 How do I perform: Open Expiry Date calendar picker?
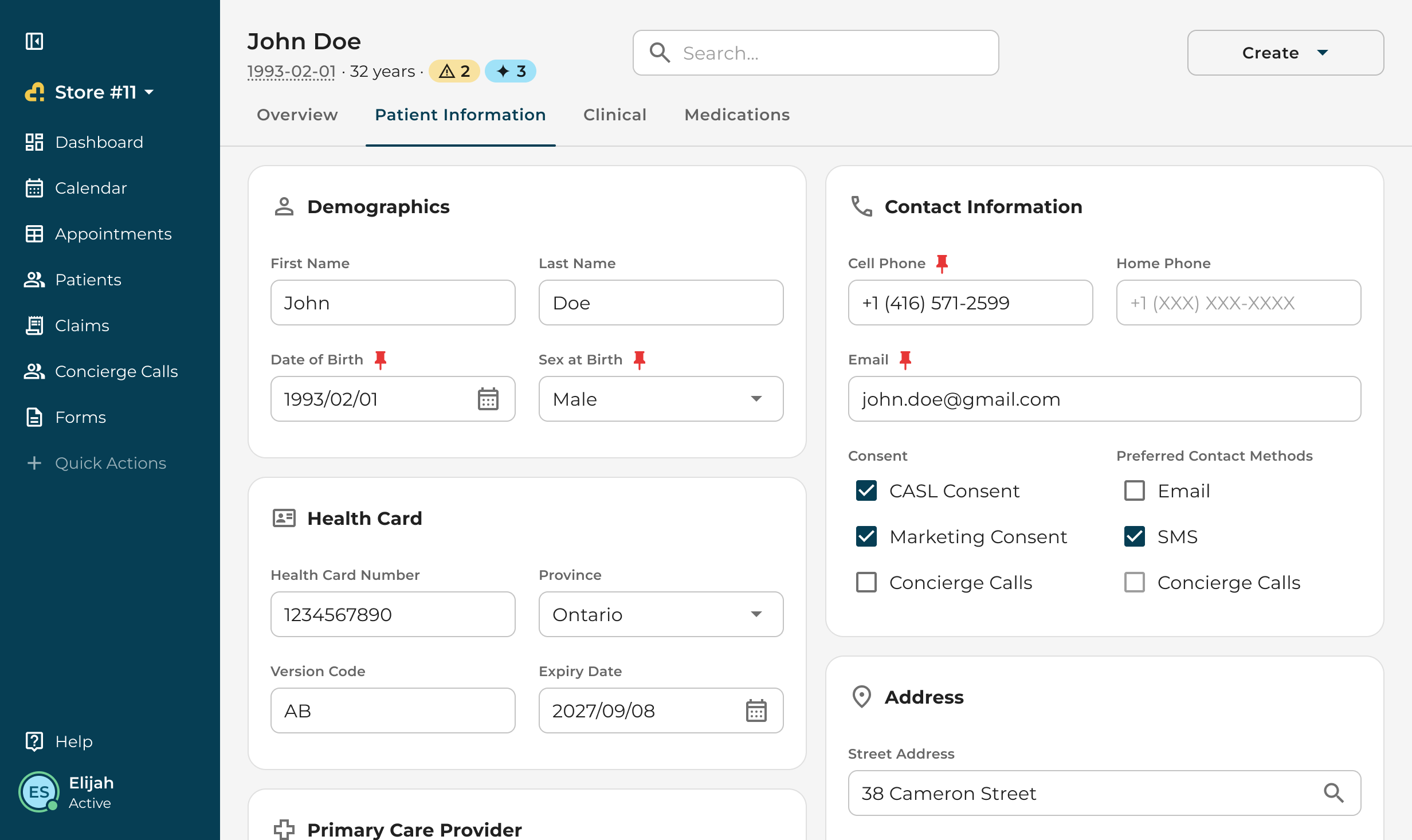coord(756,711)
